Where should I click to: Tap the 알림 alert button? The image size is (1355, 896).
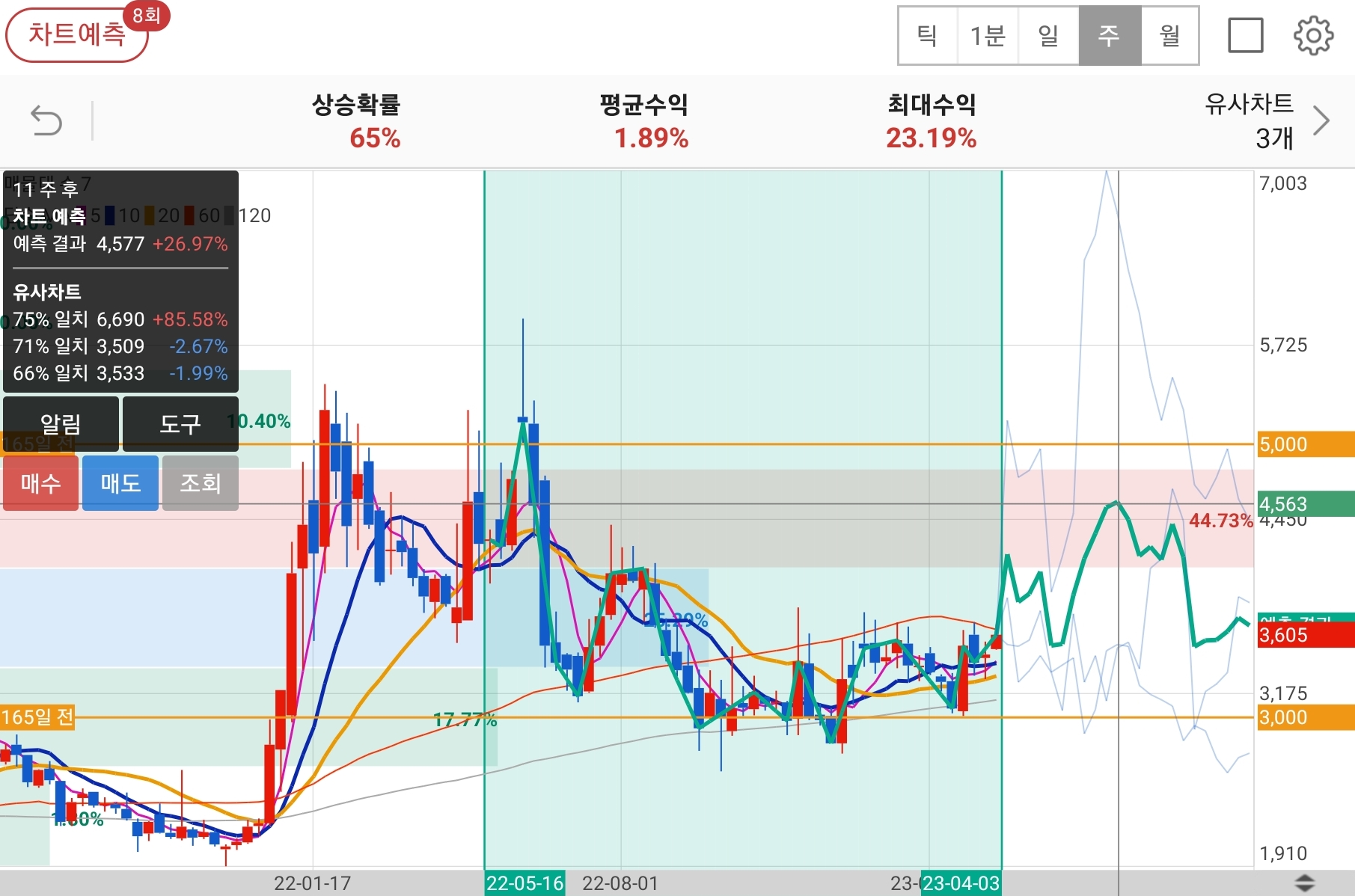tap(61, 424)
